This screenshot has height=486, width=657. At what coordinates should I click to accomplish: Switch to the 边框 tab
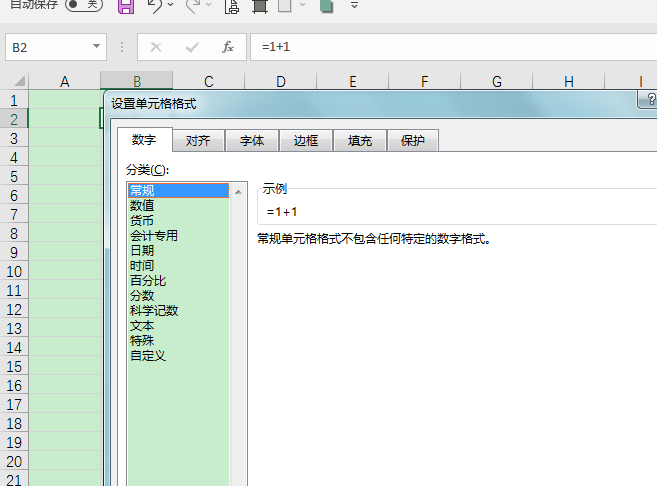click(306, 140)
